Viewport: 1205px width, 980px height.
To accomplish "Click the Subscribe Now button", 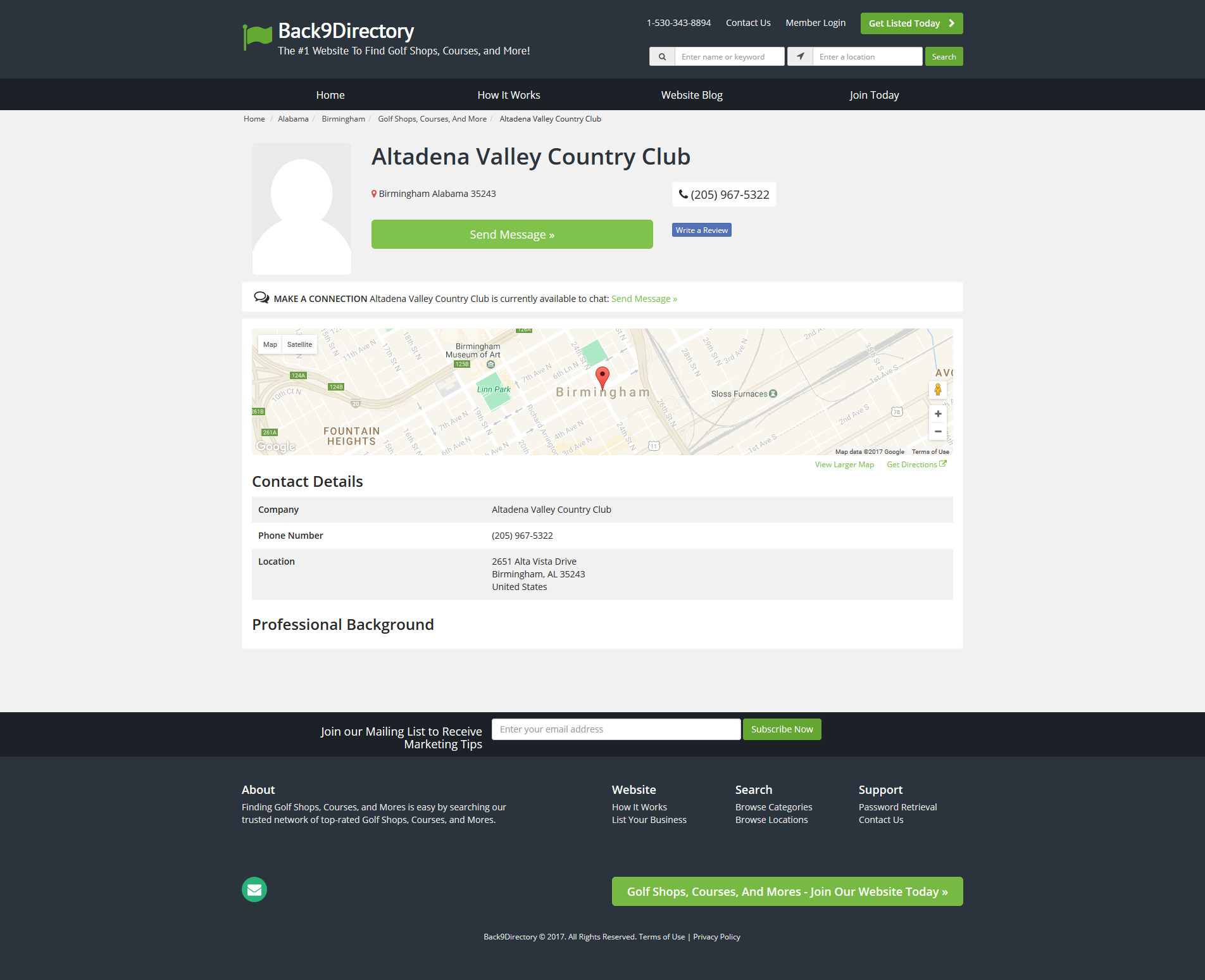I will [x=782, y=729].
